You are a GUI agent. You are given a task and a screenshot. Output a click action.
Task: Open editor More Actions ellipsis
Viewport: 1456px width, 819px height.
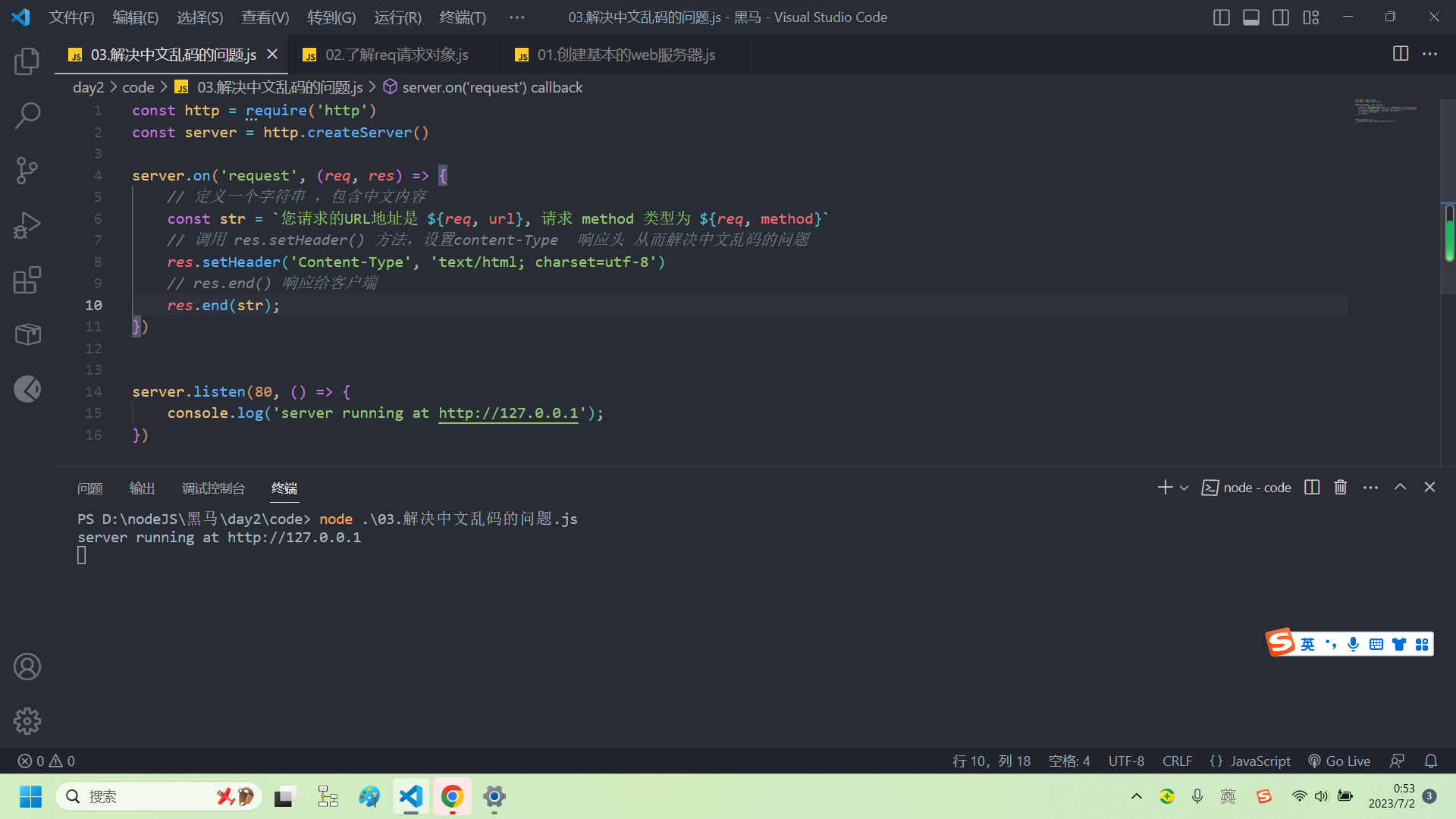point(1429,54)
